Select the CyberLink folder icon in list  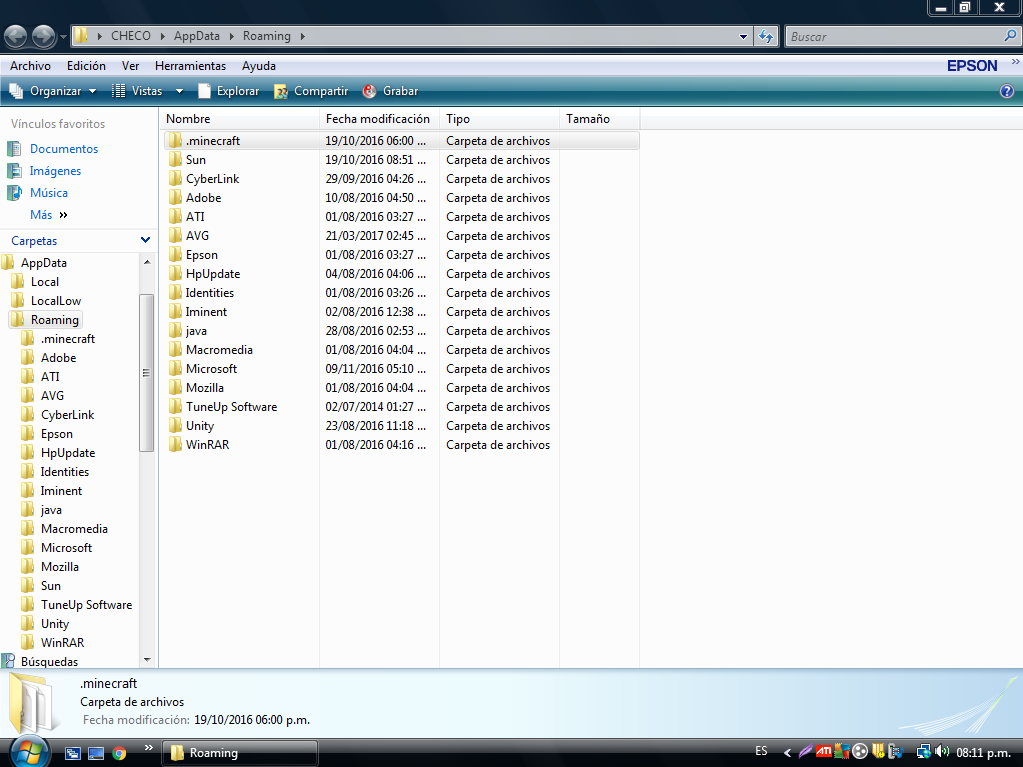(175, 179)
